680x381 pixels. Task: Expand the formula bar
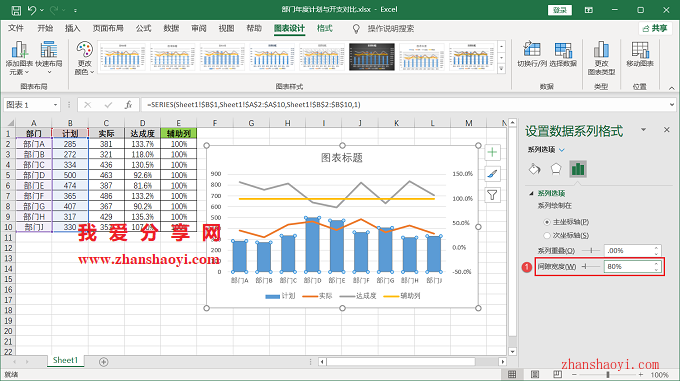pyautogui.click(x=672, y=104)
